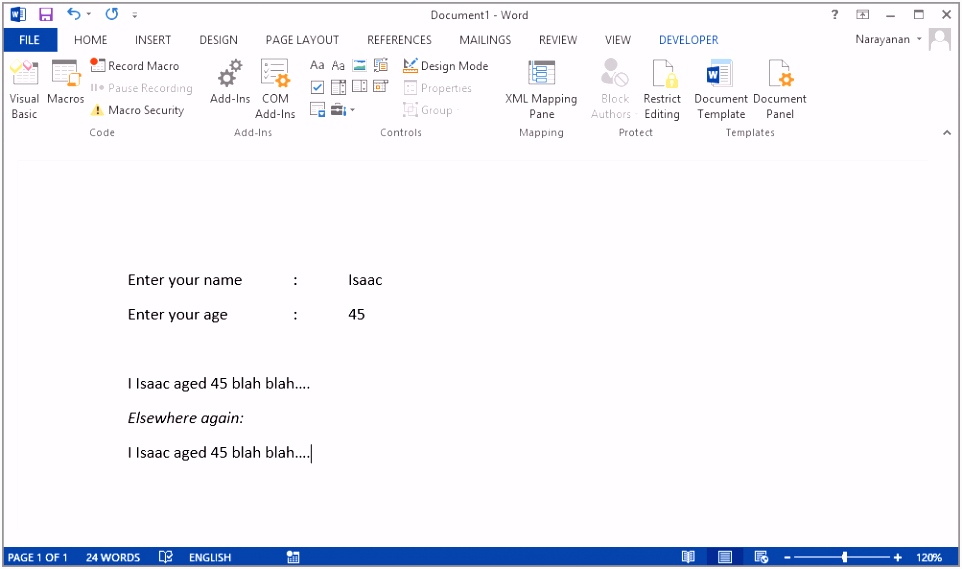Open Legacy Tools dropdown
This screenshot has height=569, width=962.
coord(342,110)
